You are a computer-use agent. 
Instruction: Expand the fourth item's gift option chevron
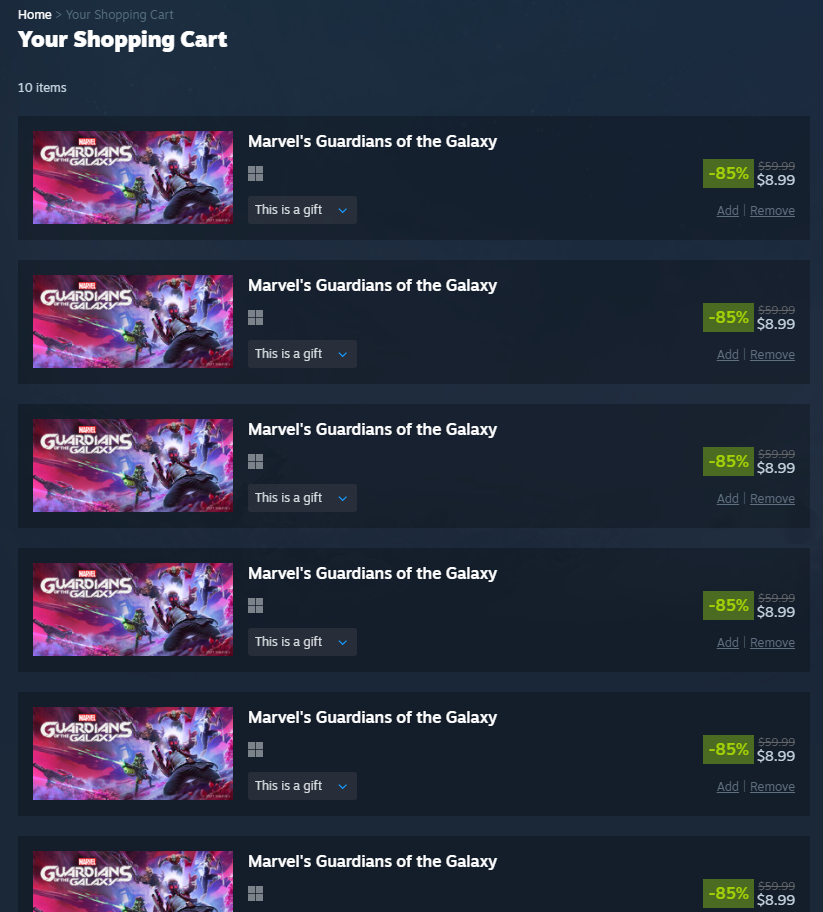343,642
